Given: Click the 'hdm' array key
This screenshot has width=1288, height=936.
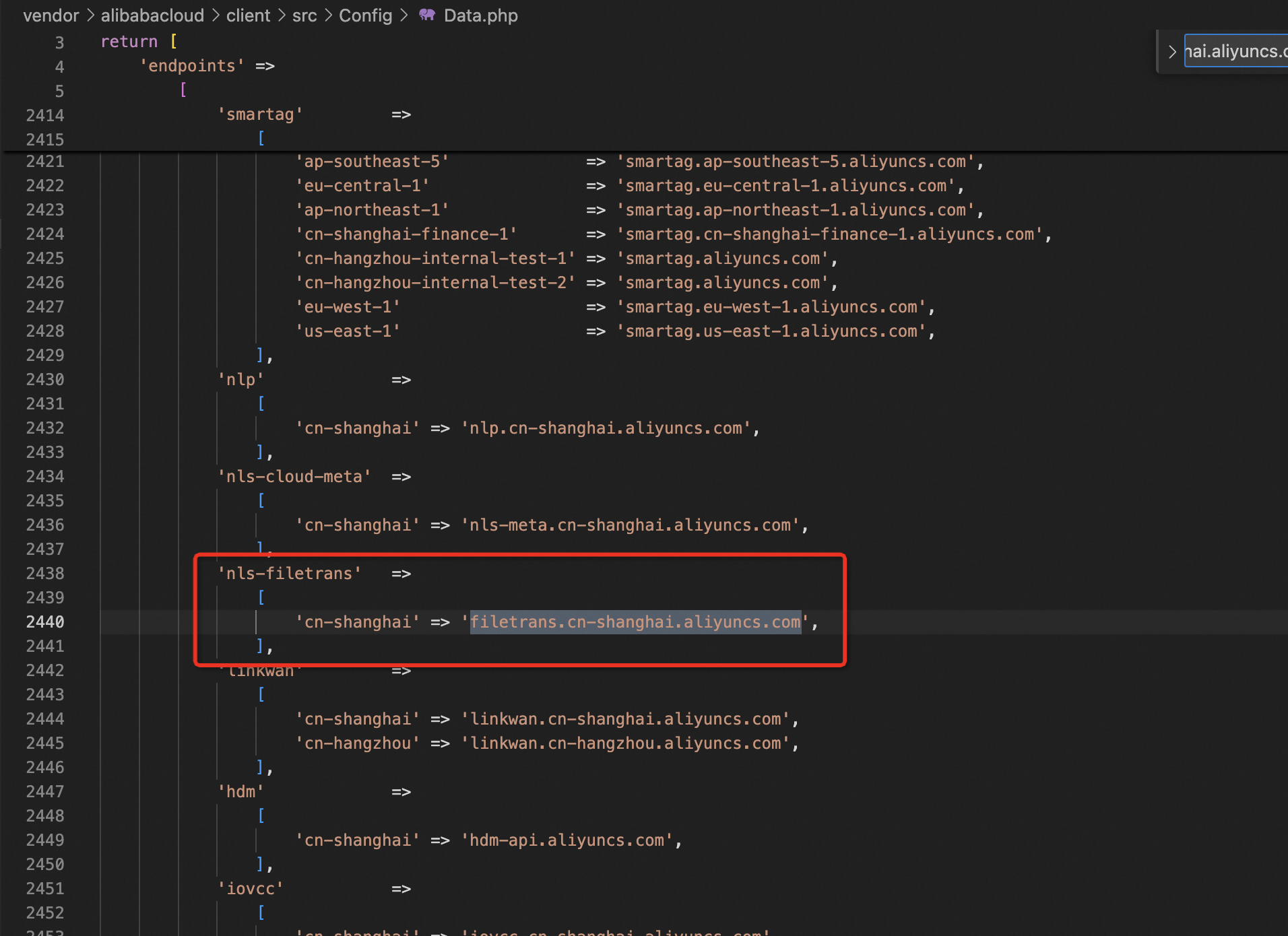Looking at the screenshot, I should click(241, 792).
